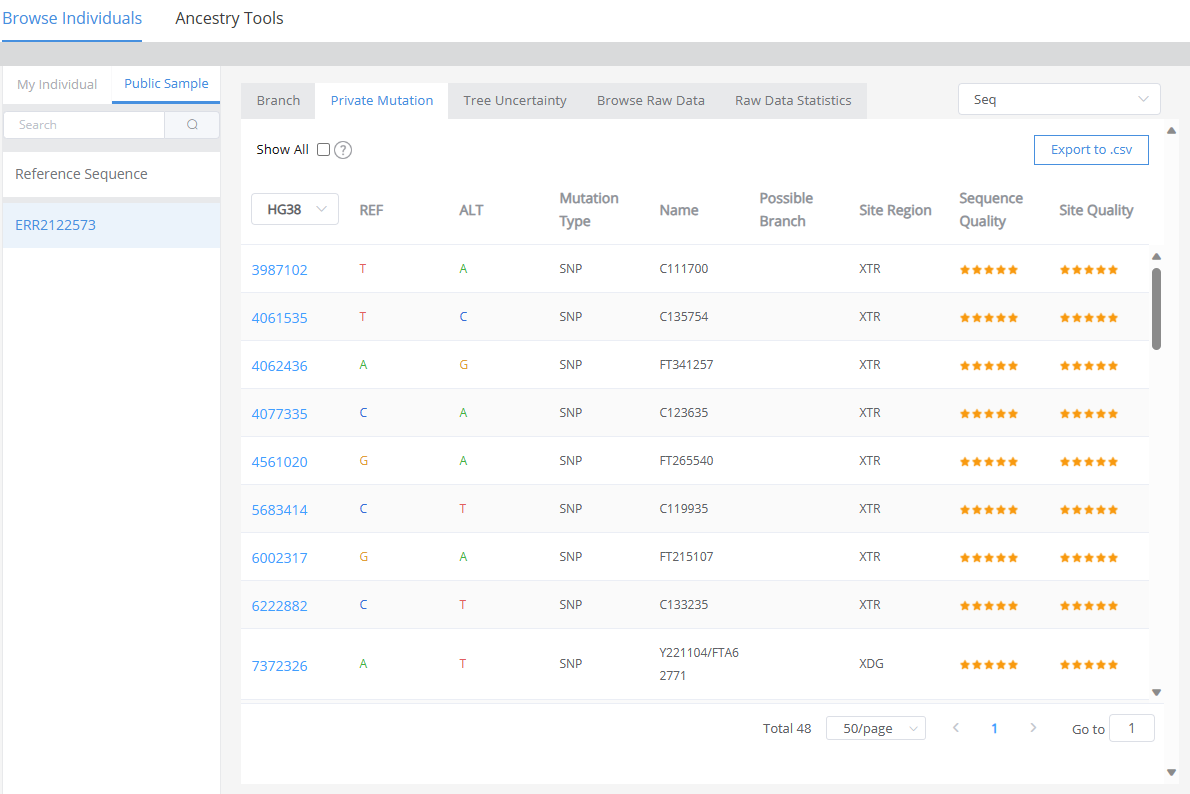Viewport: 1190px width, 794px height.
Task: Click the outer page scroll up arrow
Action: 1172,131
